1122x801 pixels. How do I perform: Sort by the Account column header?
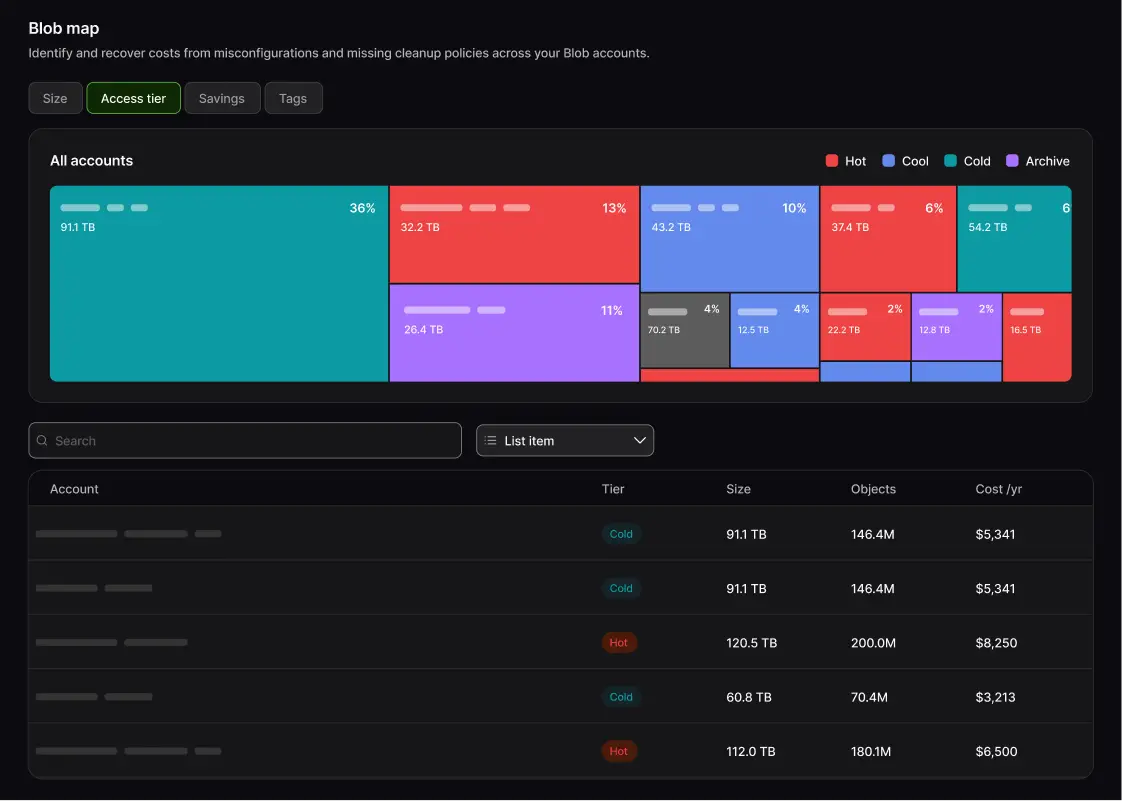[74, 489]
